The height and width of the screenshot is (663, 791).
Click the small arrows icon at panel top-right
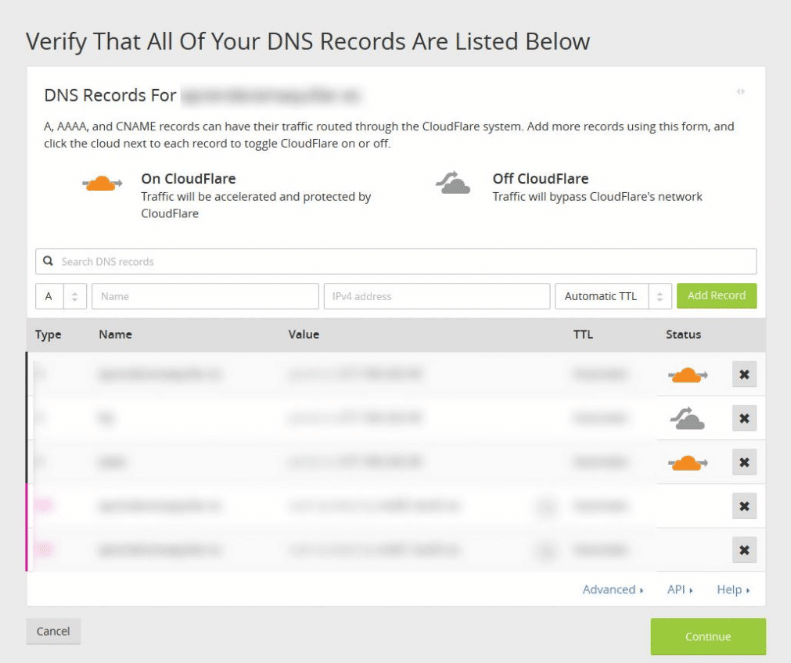point(740,92)
